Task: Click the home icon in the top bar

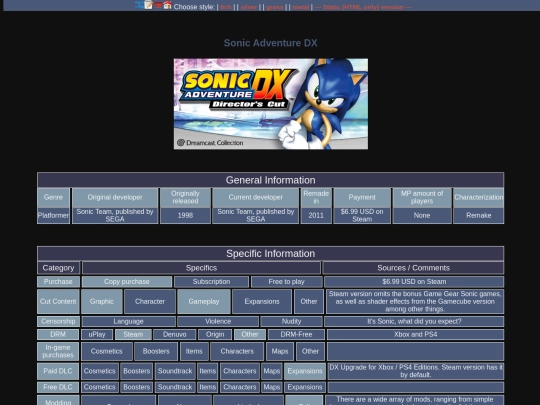Action: 167,5
